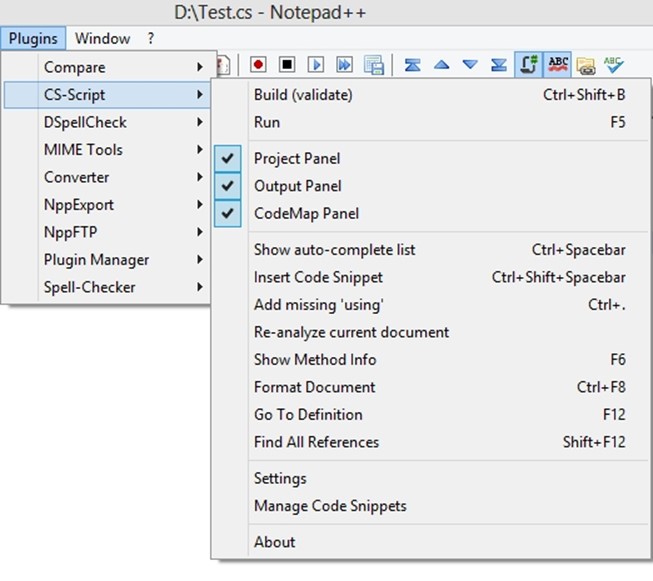This screenshot has width=653, height=581.
Task: Save current recorded macro icon
Action: click(374, 65)
